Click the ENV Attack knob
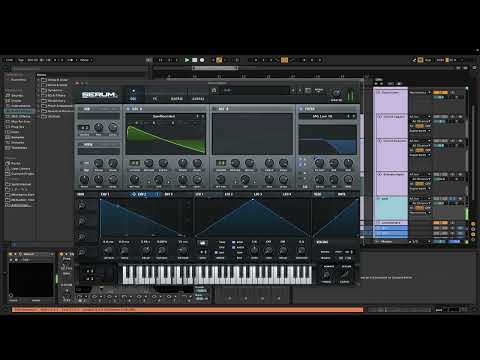Viewport: 480px width, 360px height. (x=109, y=251)
